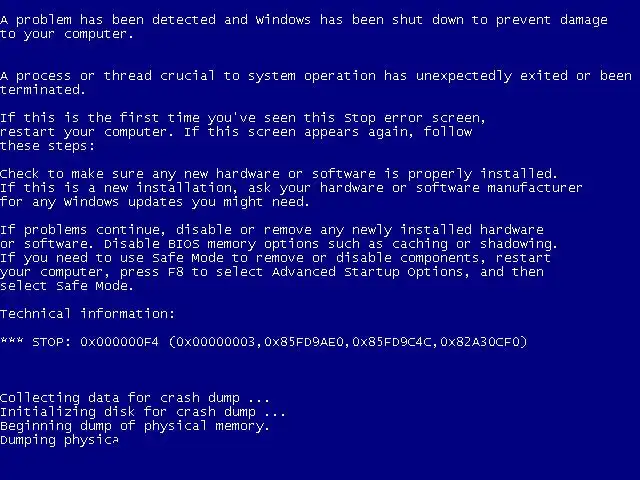This screenshot has width=640, height=480.
Task: Click the 'Beginning dump of physical memory' line
Action: pyautogui.click(x=135, y=426)
